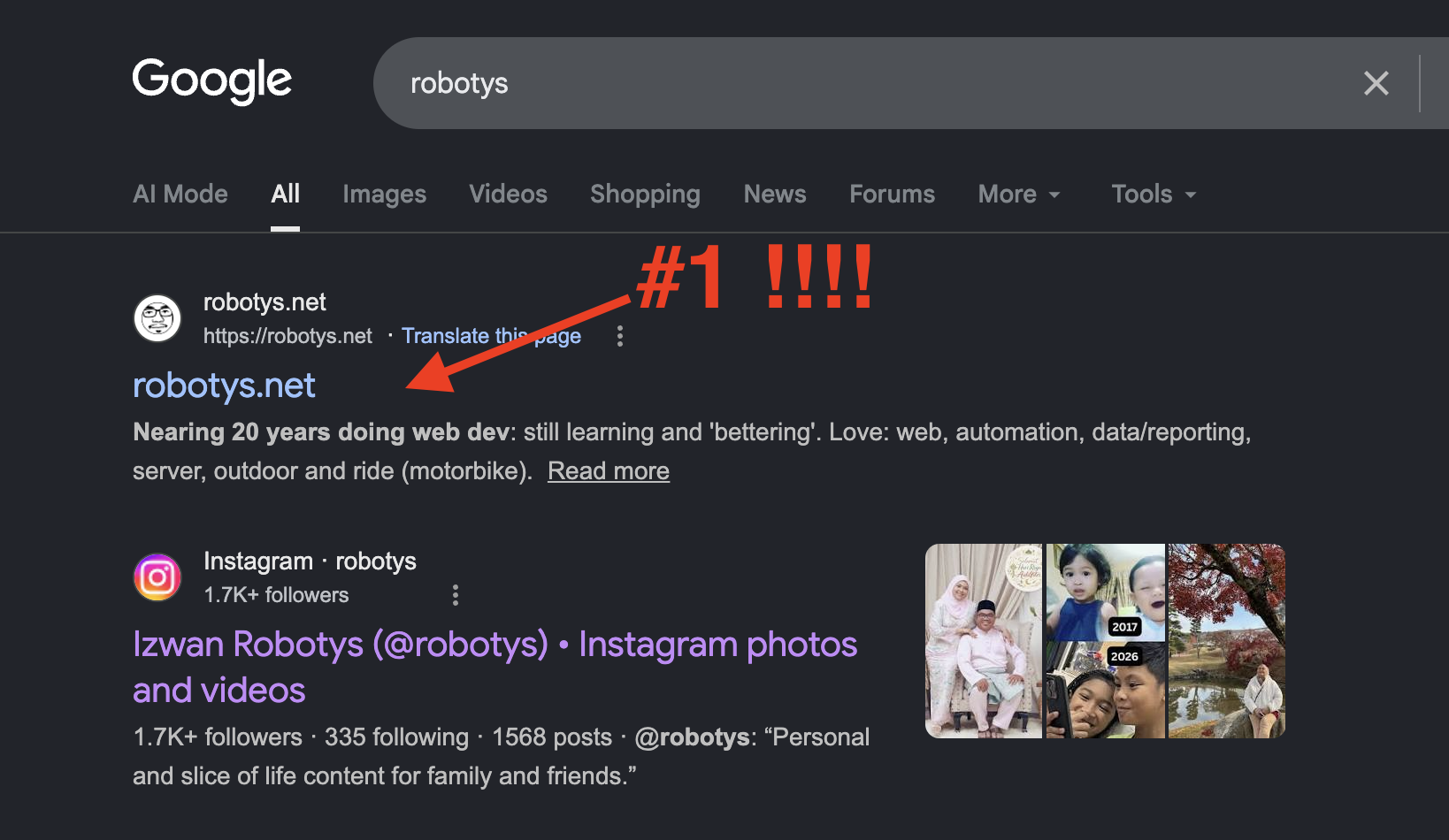This screenshot has width=1449, height=840.
Task: Open the Forums tab
Action: [x=892, y=194]
